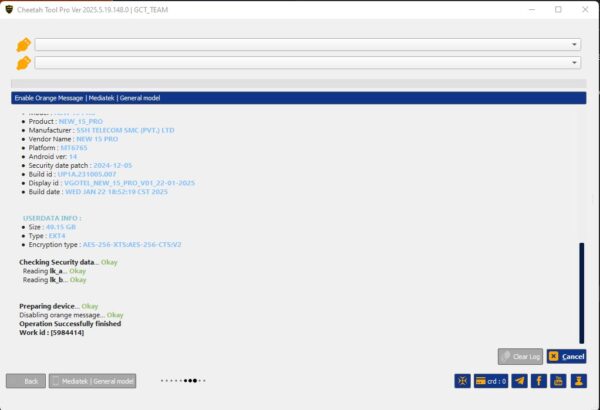This screenshot has width=600, height=410.
Task: Click the user account icon
Action: click(579, 381)
